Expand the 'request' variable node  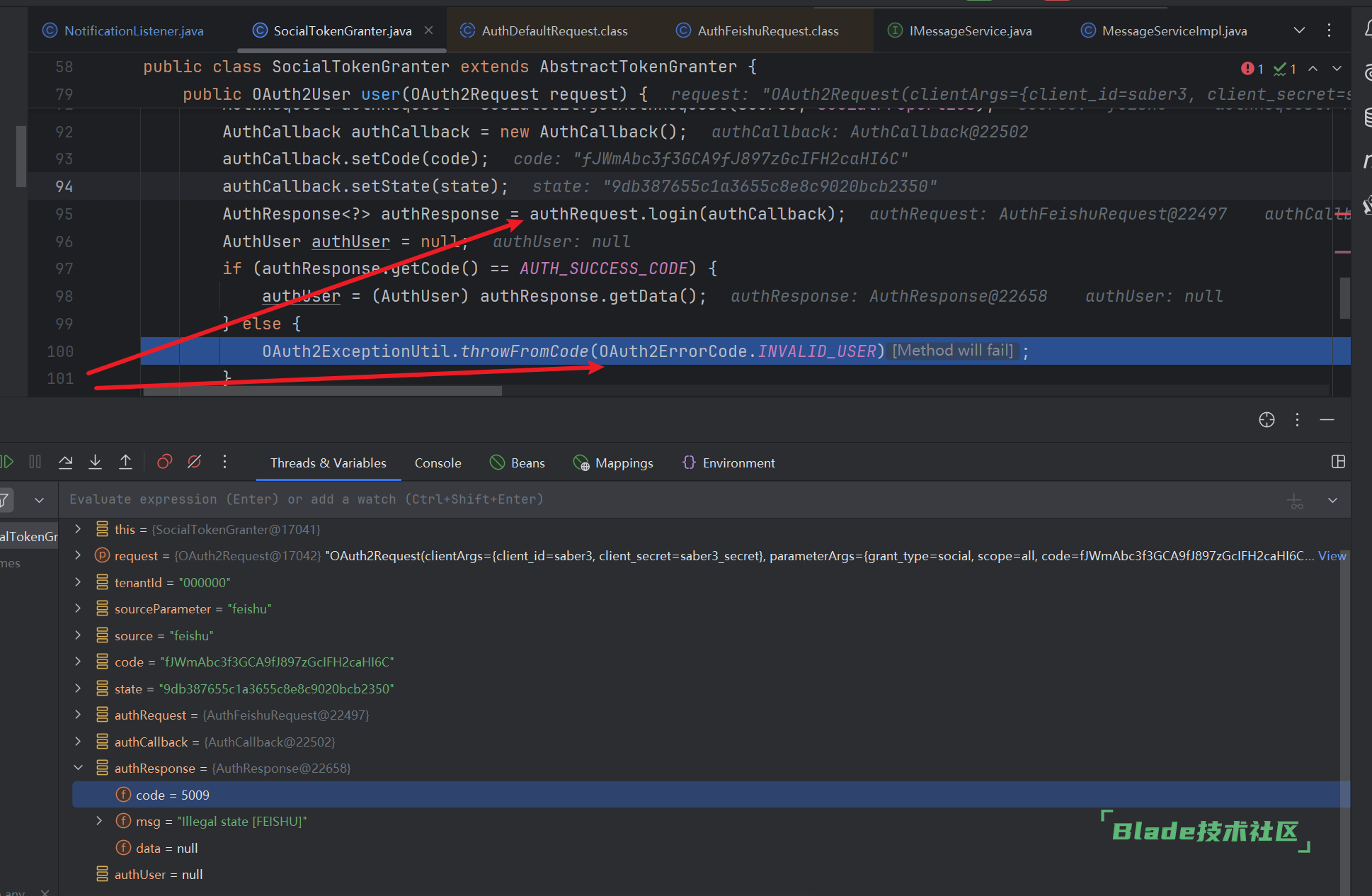[78, 555]
